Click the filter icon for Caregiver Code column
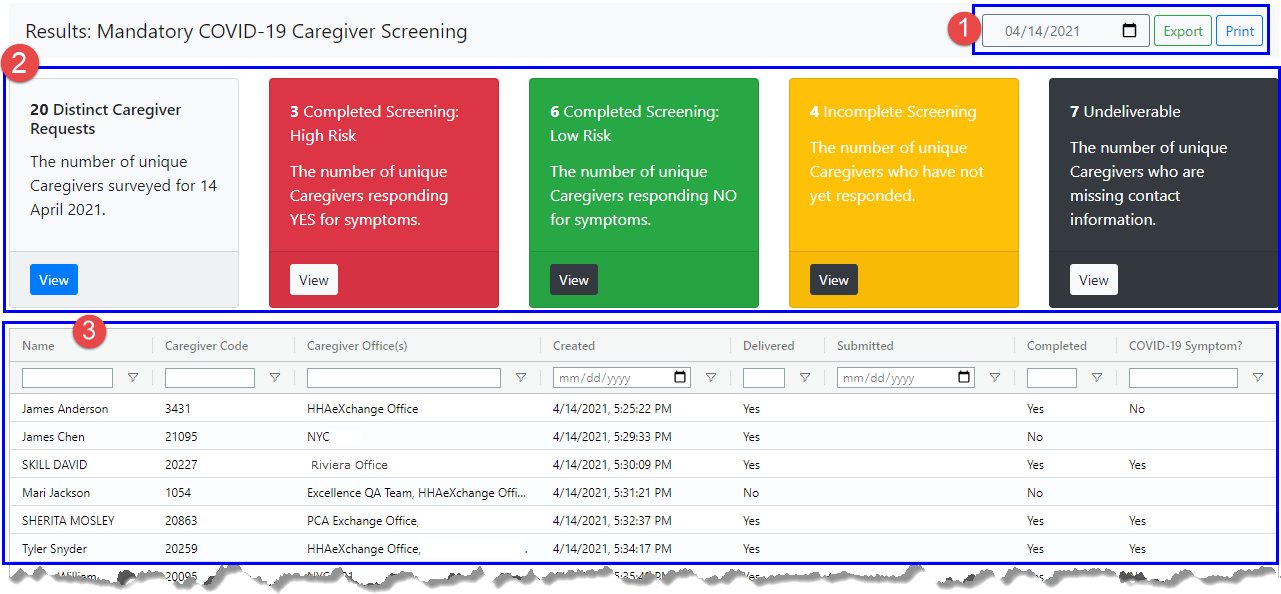Screen dimensions: 1281x594 pos(275,378)
